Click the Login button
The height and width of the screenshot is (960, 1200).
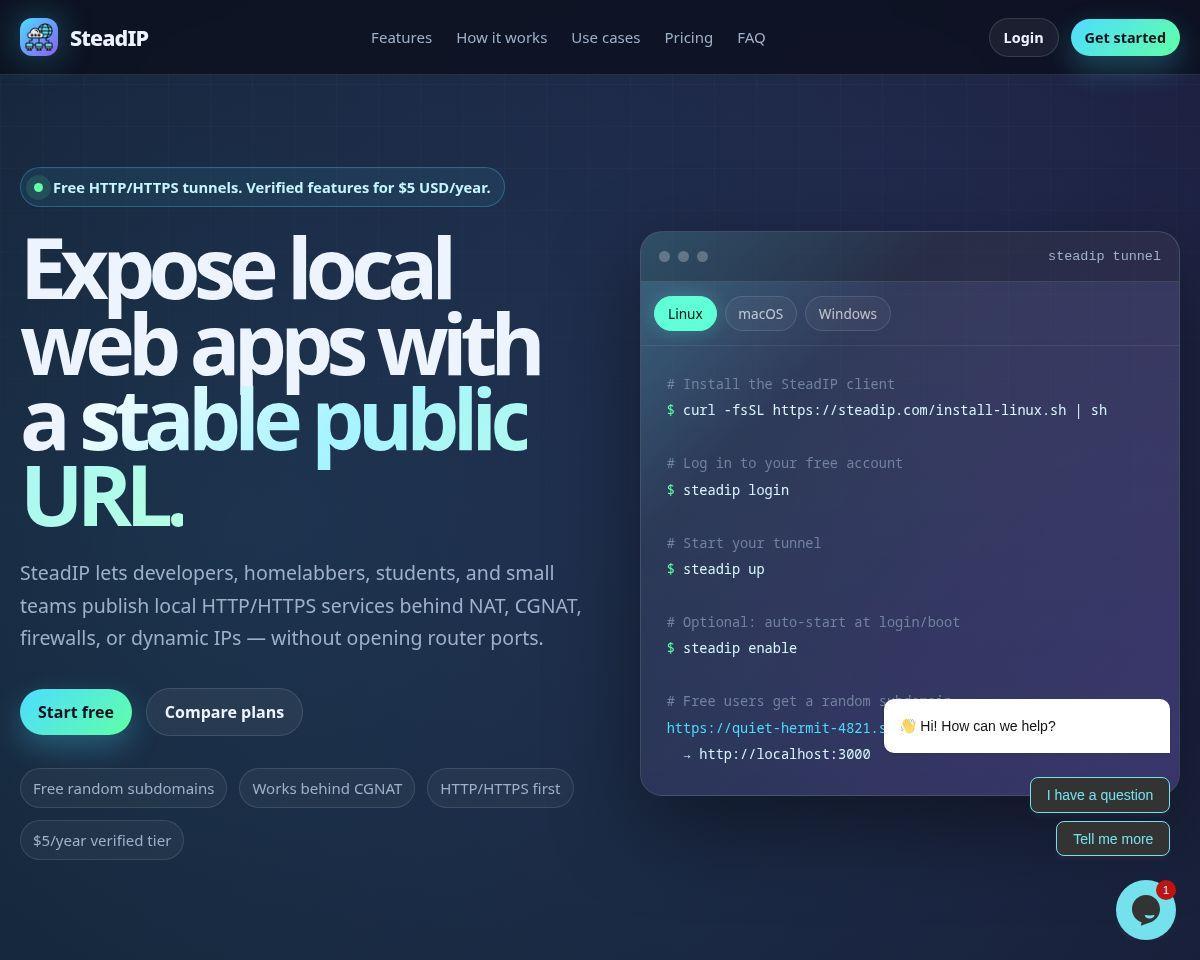point(1023,38)
